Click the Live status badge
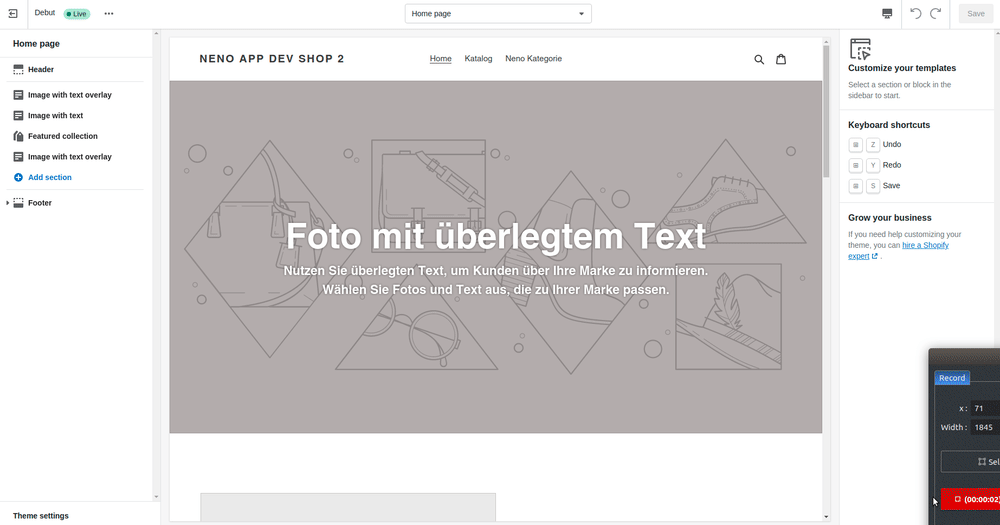Image resolution: width=1000 pixels, height=525 pixels. pyautogui.click(x=77, y=14)
